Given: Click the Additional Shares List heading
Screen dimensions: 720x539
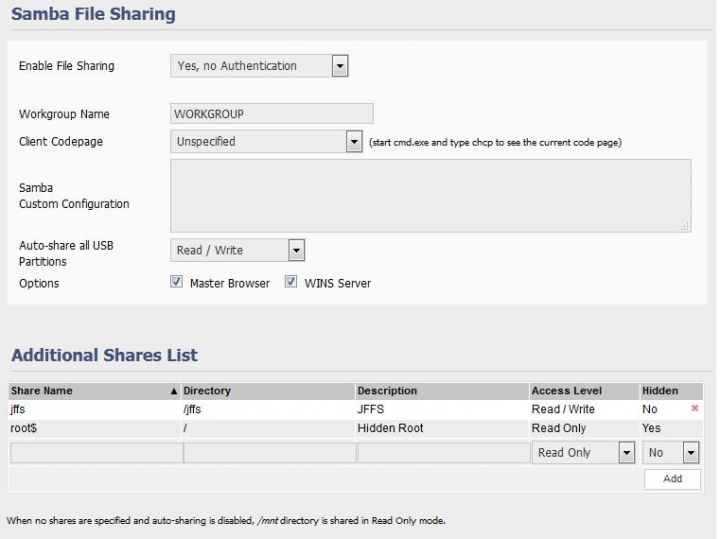Looking at the screenshot, I should 105,355.
